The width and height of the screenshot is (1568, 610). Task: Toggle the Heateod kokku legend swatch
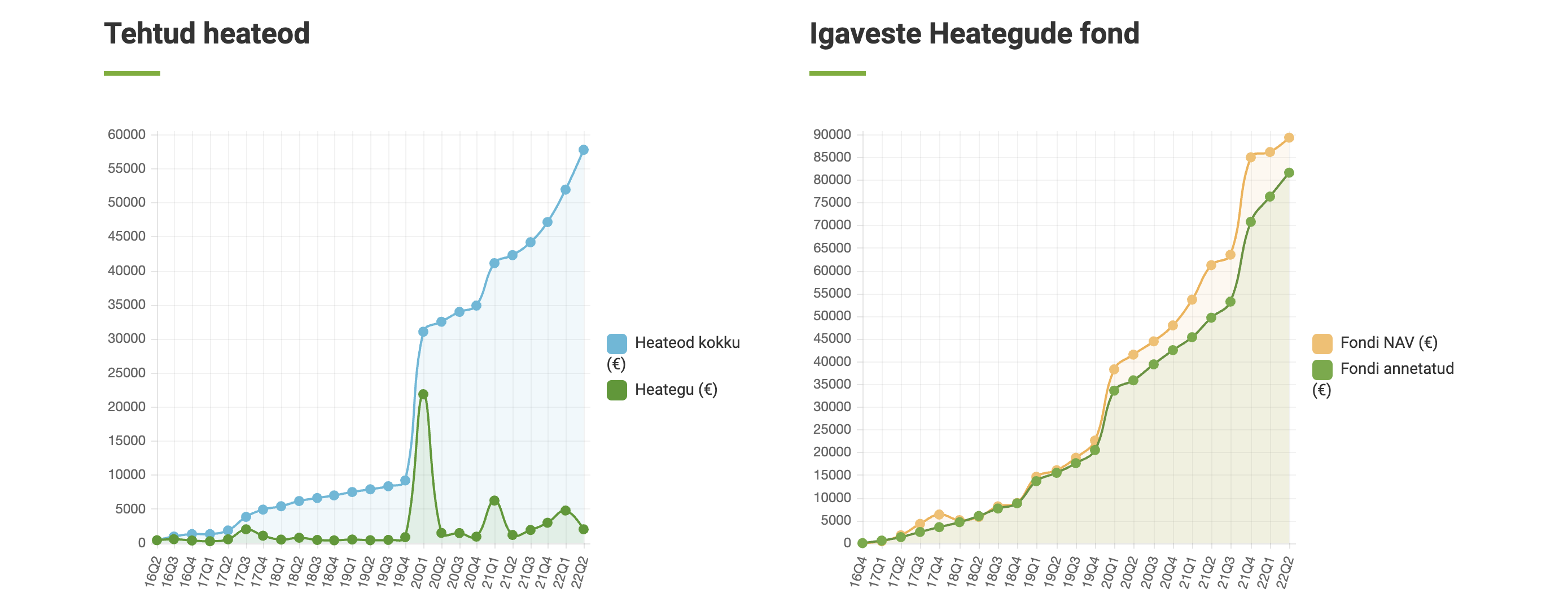click(x=616, y=344)
